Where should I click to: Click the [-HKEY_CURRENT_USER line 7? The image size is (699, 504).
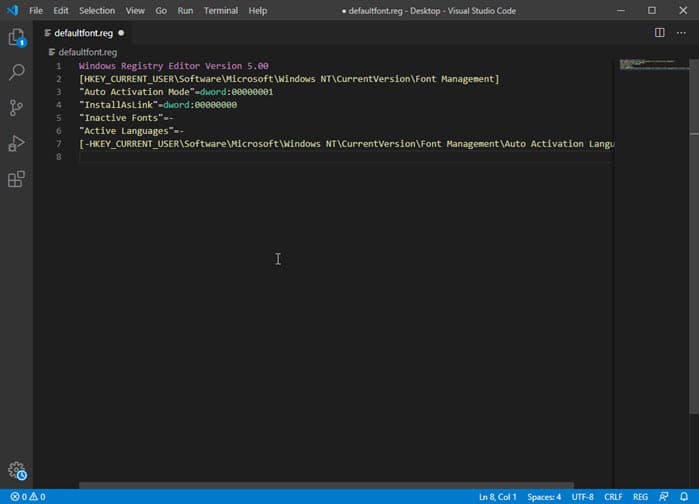(x=346, y=143)
